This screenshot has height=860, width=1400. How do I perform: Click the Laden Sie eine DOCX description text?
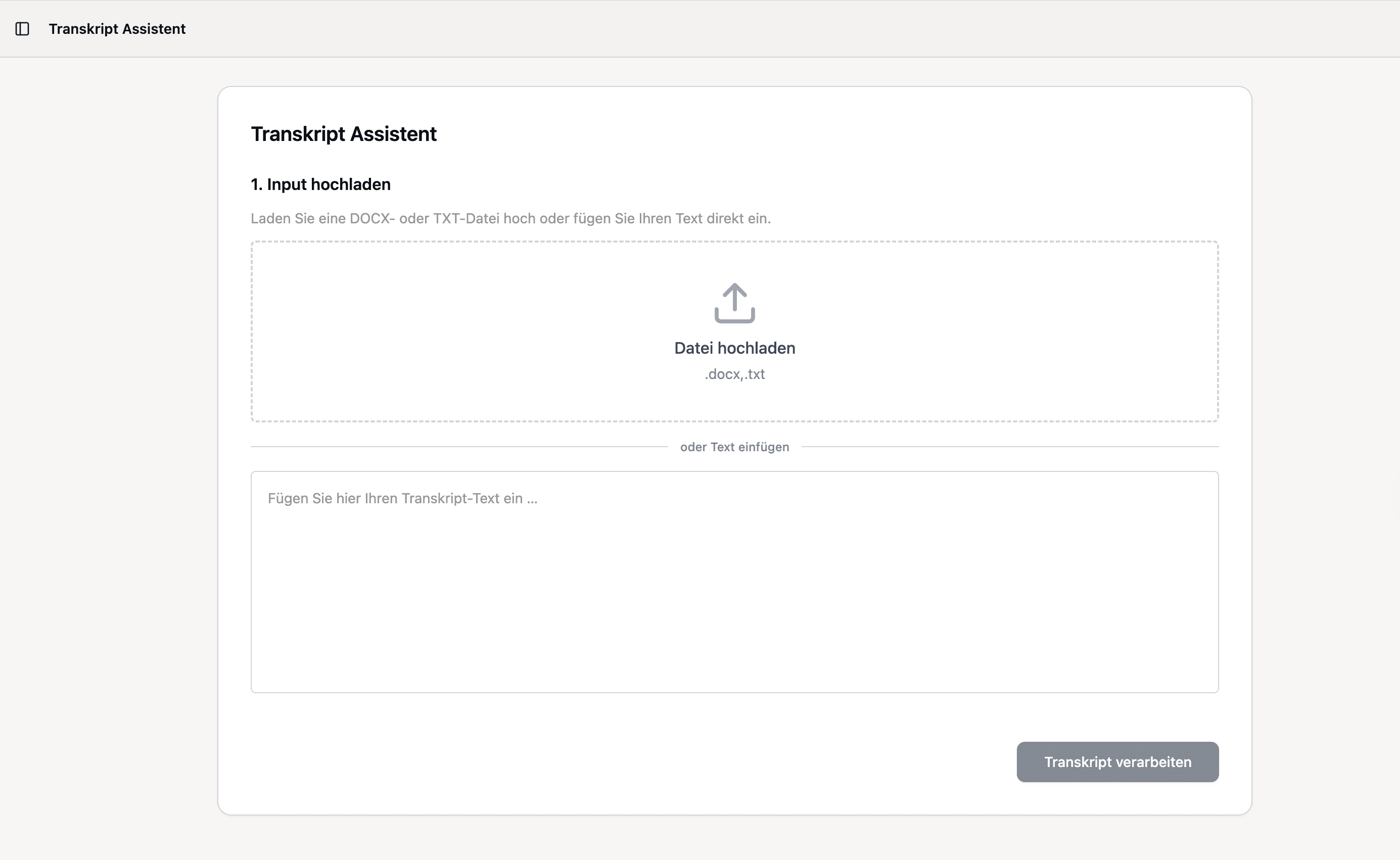[x=510, y=218]
